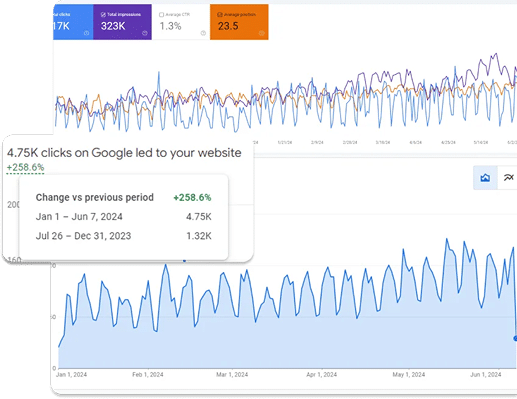Open help icon on Total impressions card
Screen dimensions: 517x399
coord(145,33)
